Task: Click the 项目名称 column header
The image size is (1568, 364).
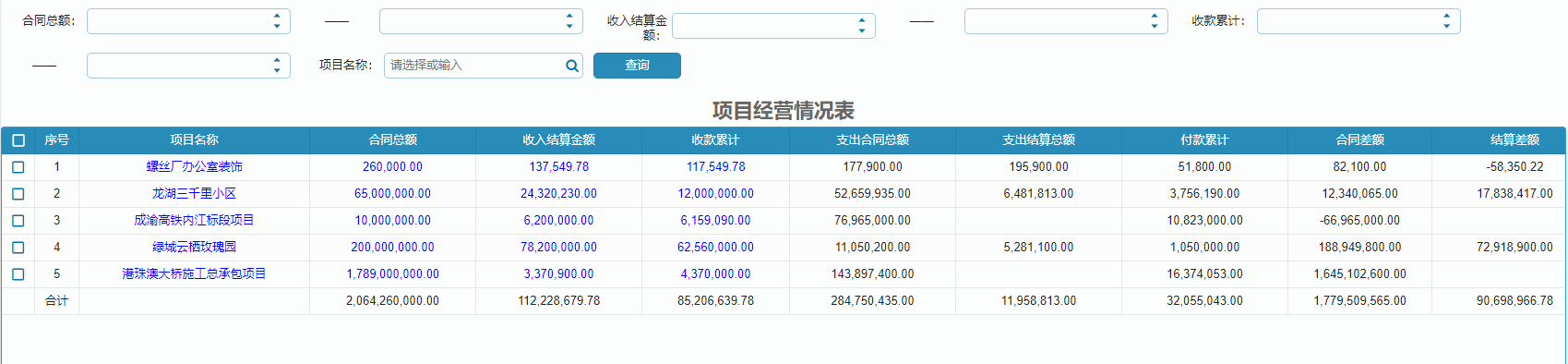Action: click(x=194, y=140)
